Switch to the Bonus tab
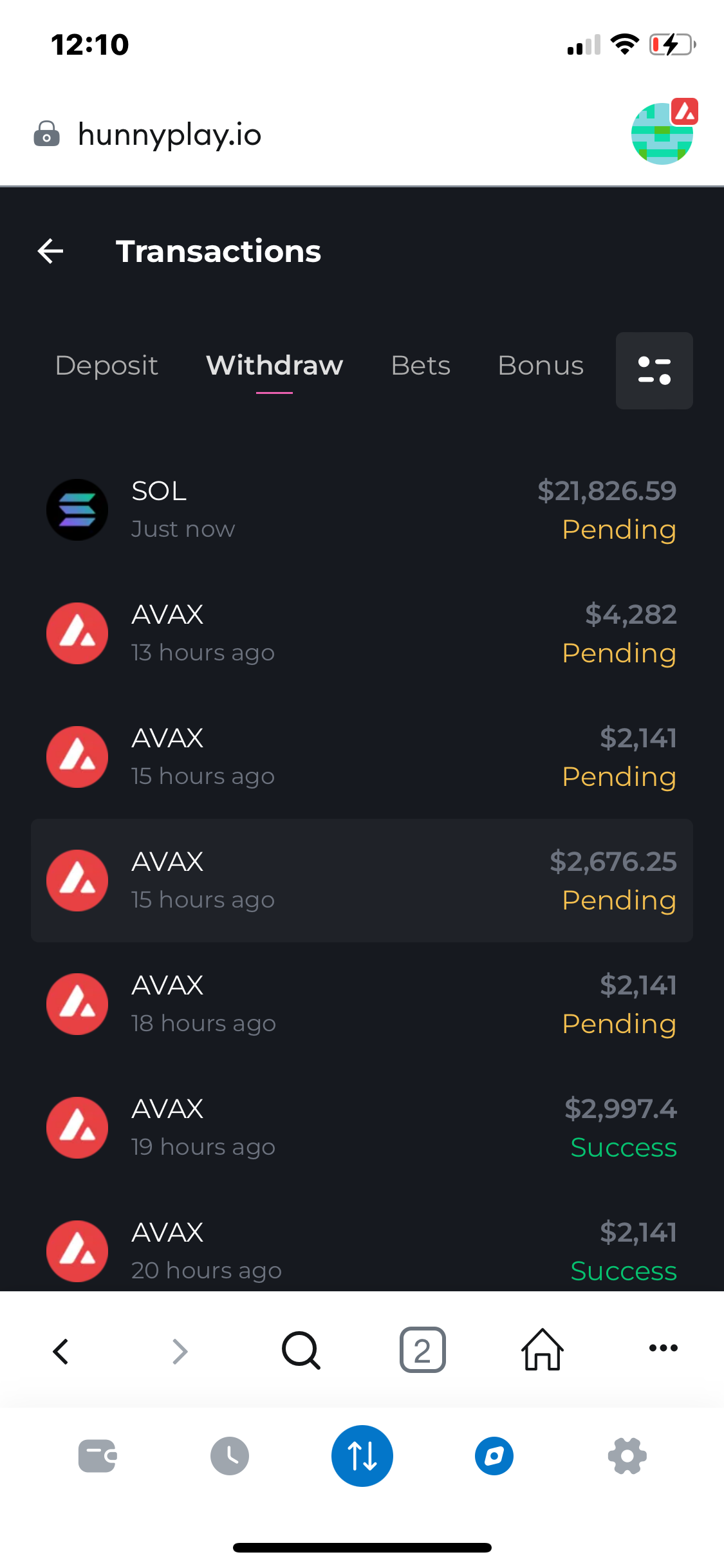This screenshot has width=724, height=1568. [541, 366]
